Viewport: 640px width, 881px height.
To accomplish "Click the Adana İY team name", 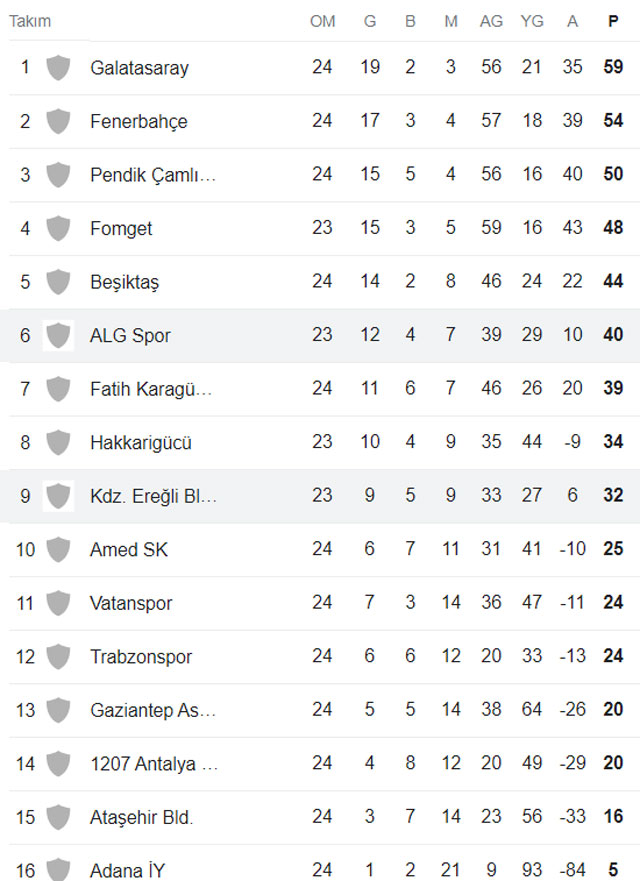I will [x=128, y=870].
